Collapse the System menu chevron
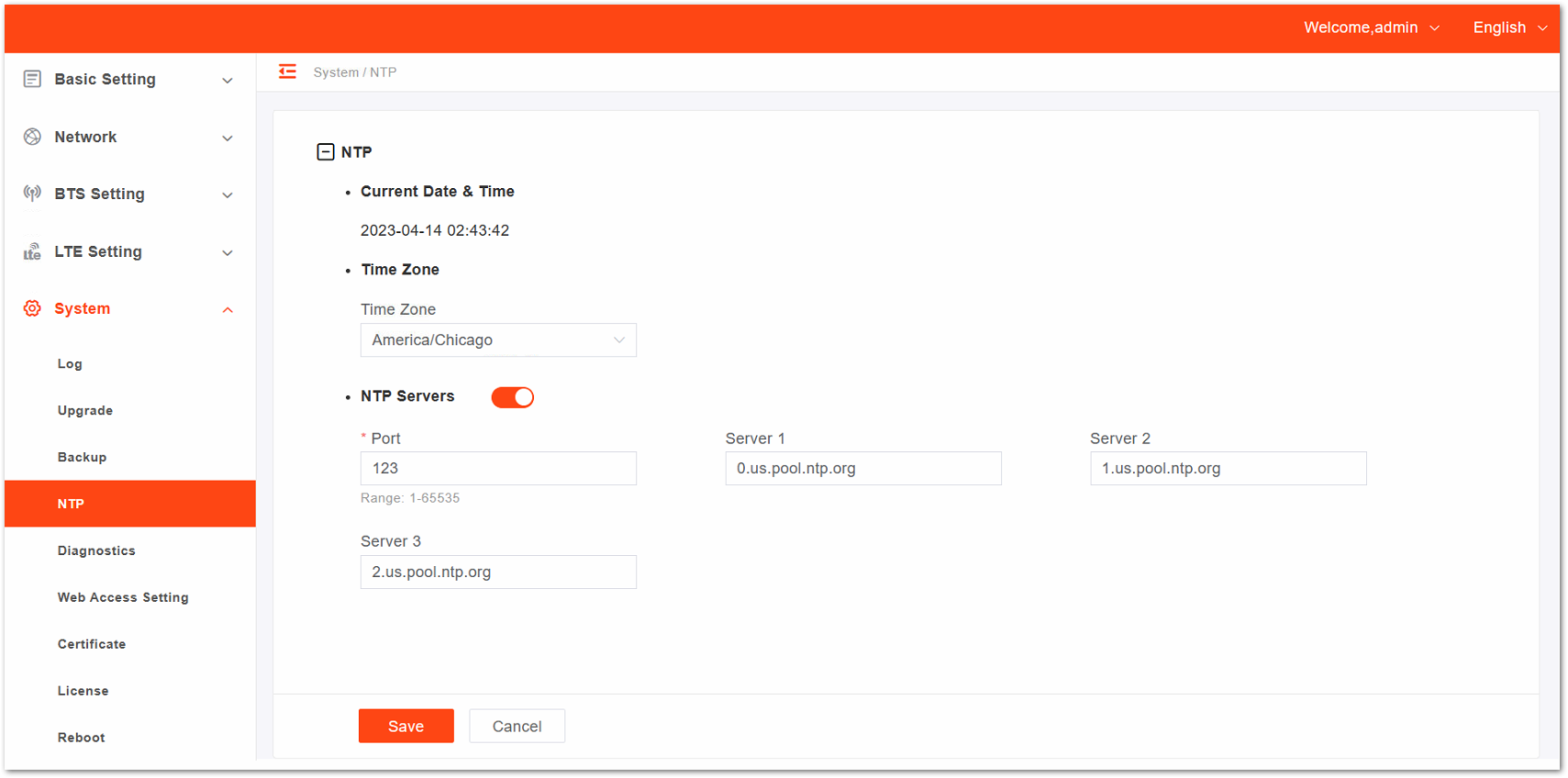 [228, 310]
